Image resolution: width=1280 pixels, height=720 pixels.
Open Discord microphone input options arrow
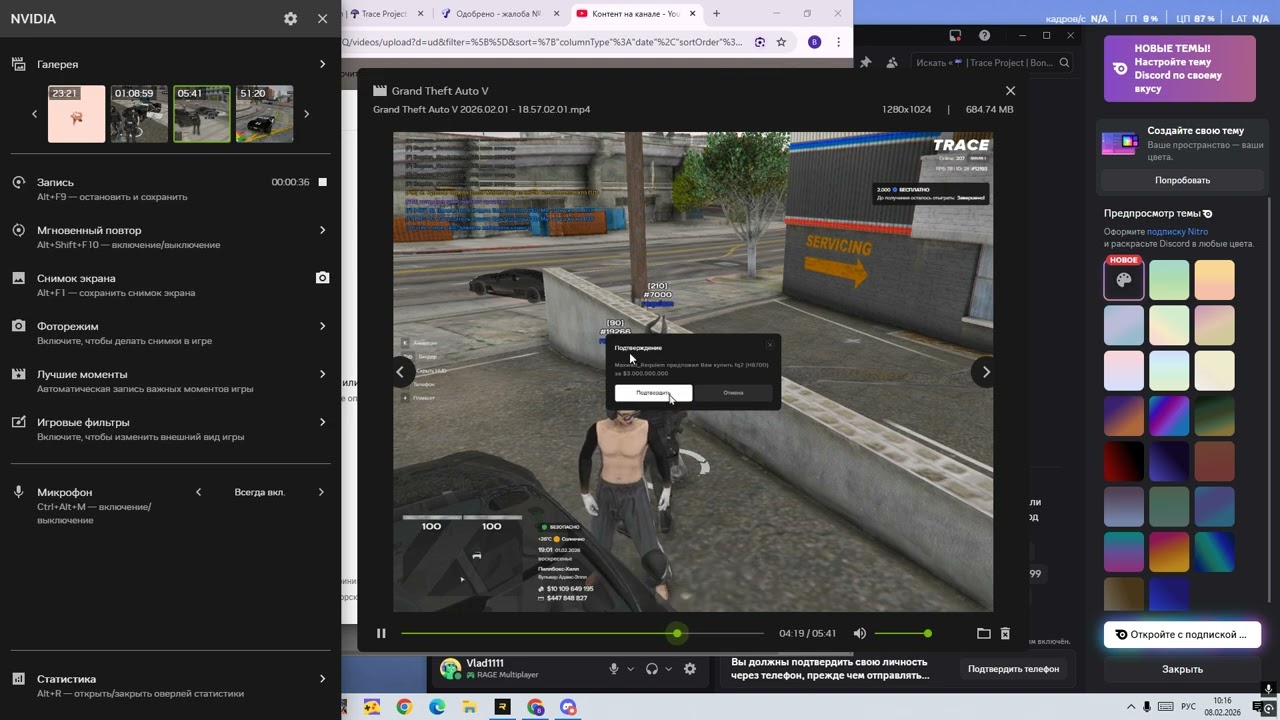point(630,669)
